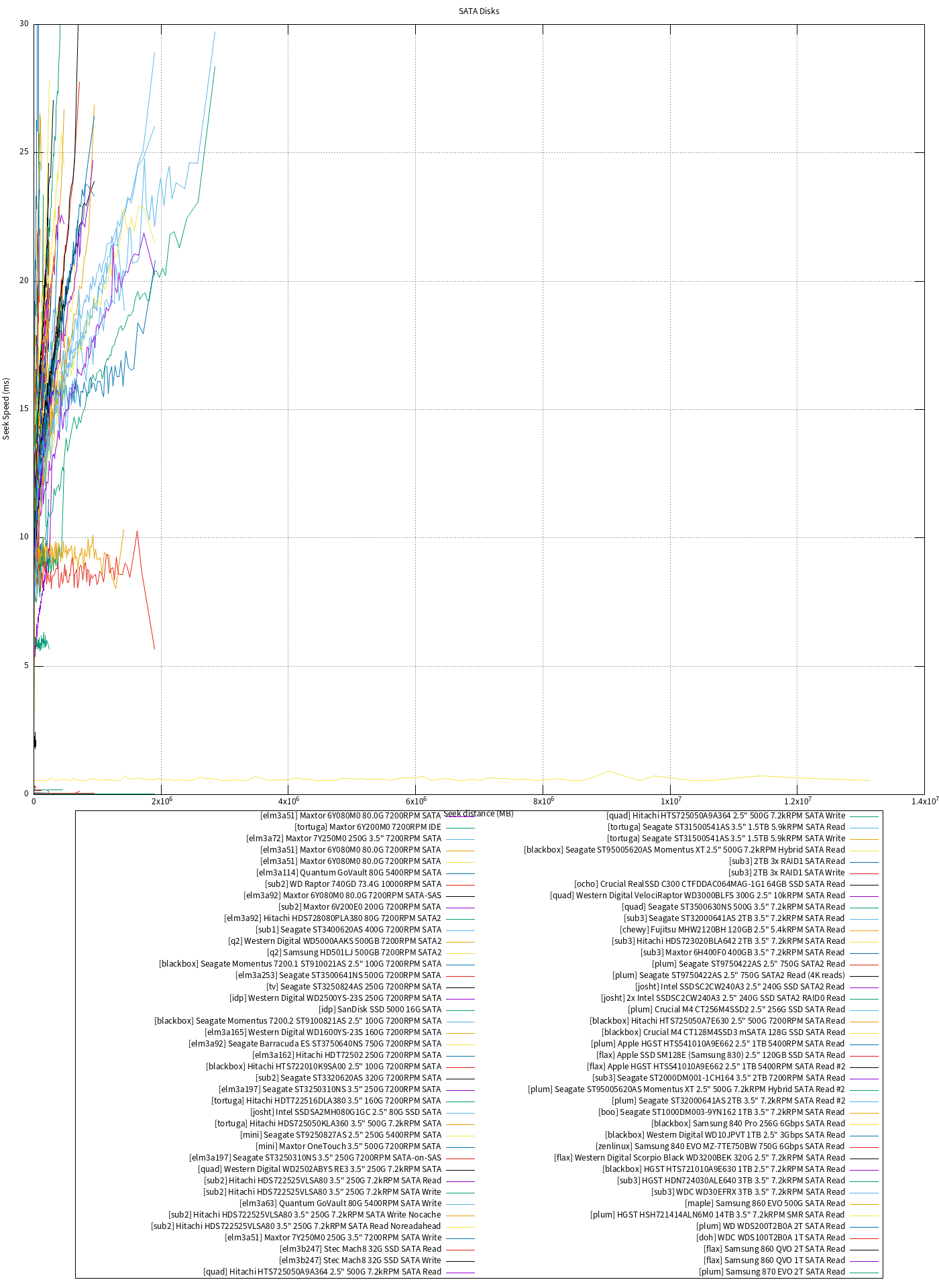Image resolution: width=939 pixels, height=1288 pixels.
Task: Click the 'Seek Speed (ms)' y-axis label
Action: tap(7, 409)
